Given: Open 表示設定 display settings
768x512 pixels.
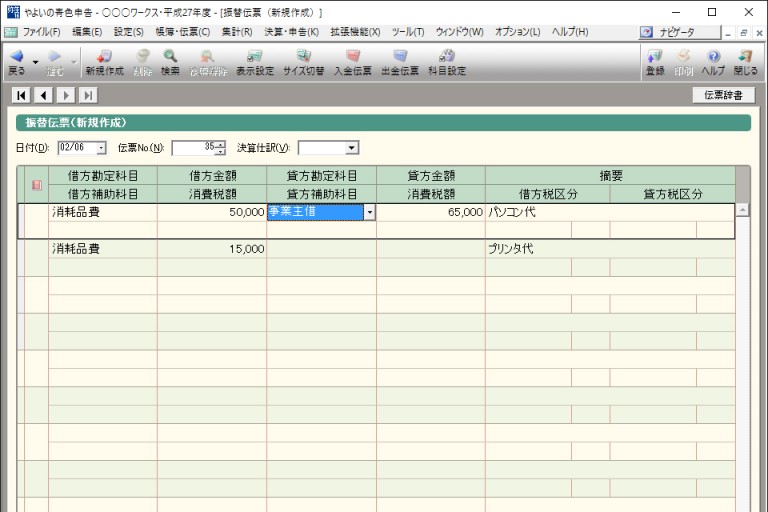Looking at the screenshot, I should tap(255, 62).
